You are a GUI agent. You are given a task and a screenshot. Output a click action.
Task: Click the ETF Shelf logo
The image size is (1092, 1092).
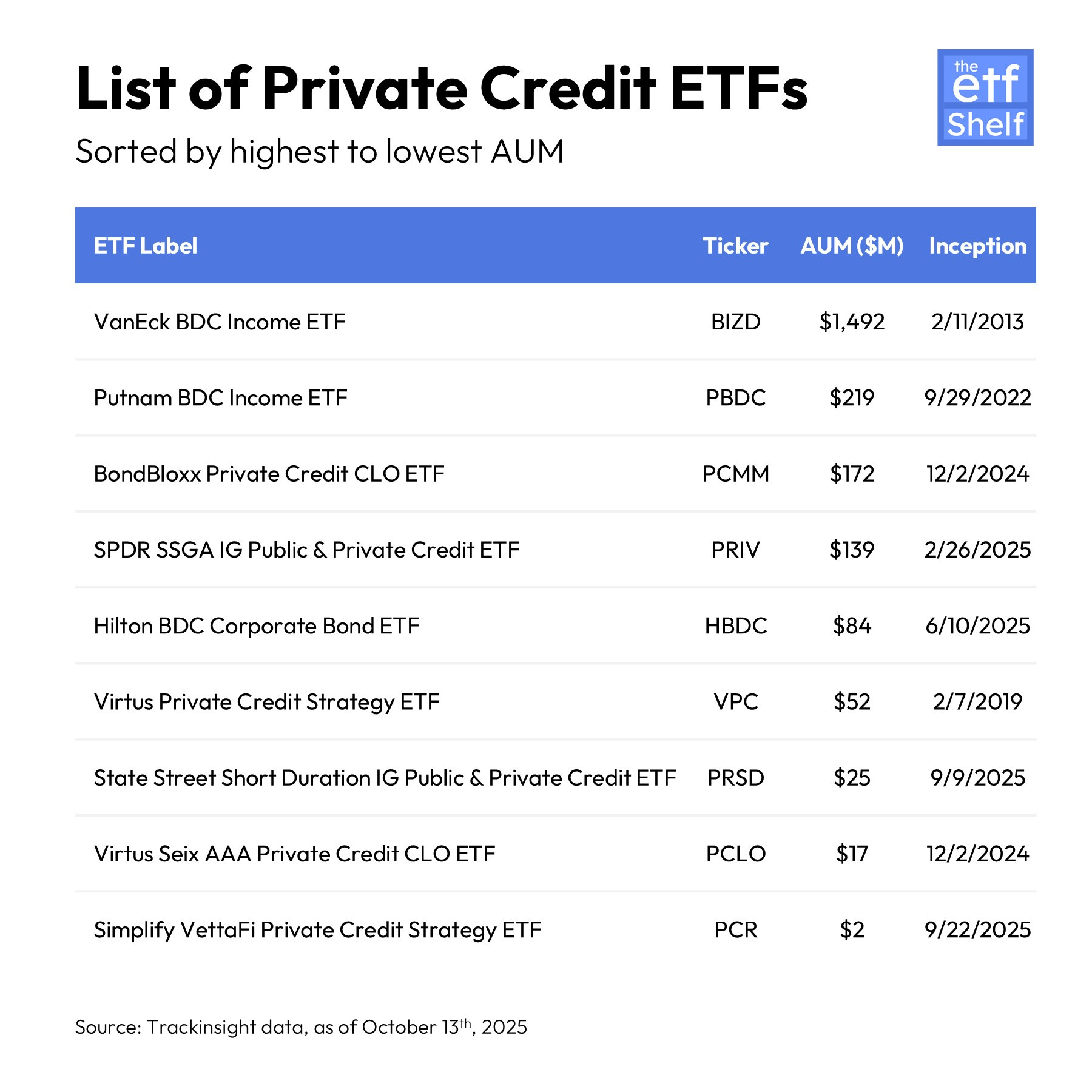(x=985, y=97)
